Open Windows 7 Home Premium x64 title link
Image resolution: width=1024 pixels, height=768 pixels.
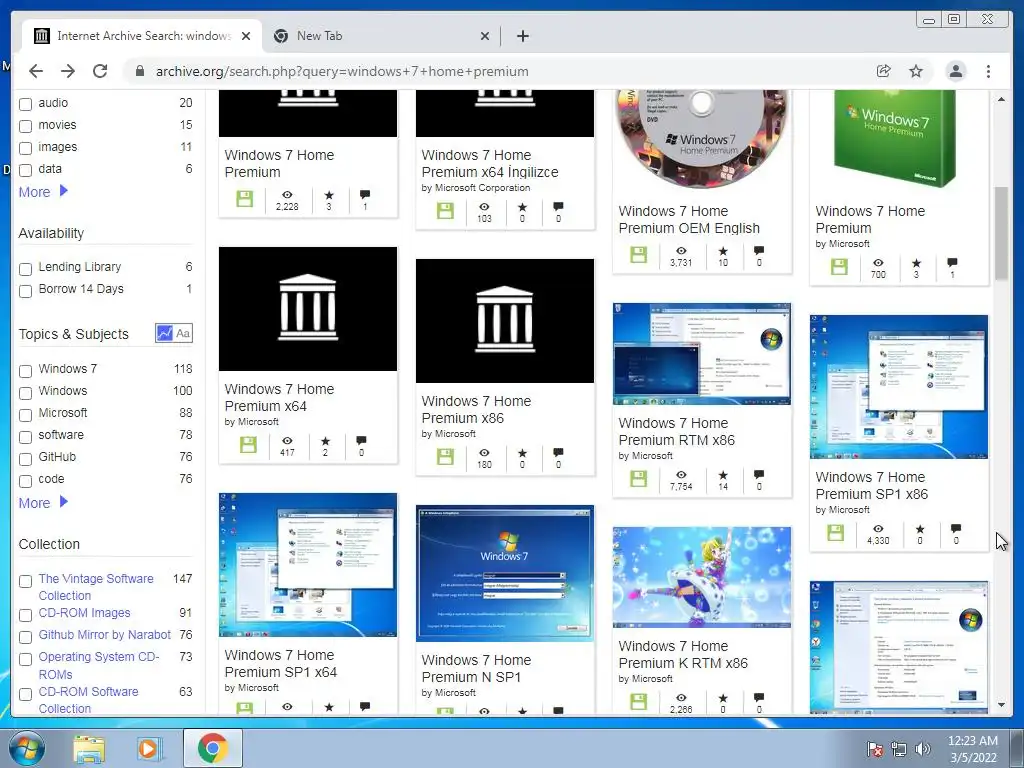click(279, 397)
